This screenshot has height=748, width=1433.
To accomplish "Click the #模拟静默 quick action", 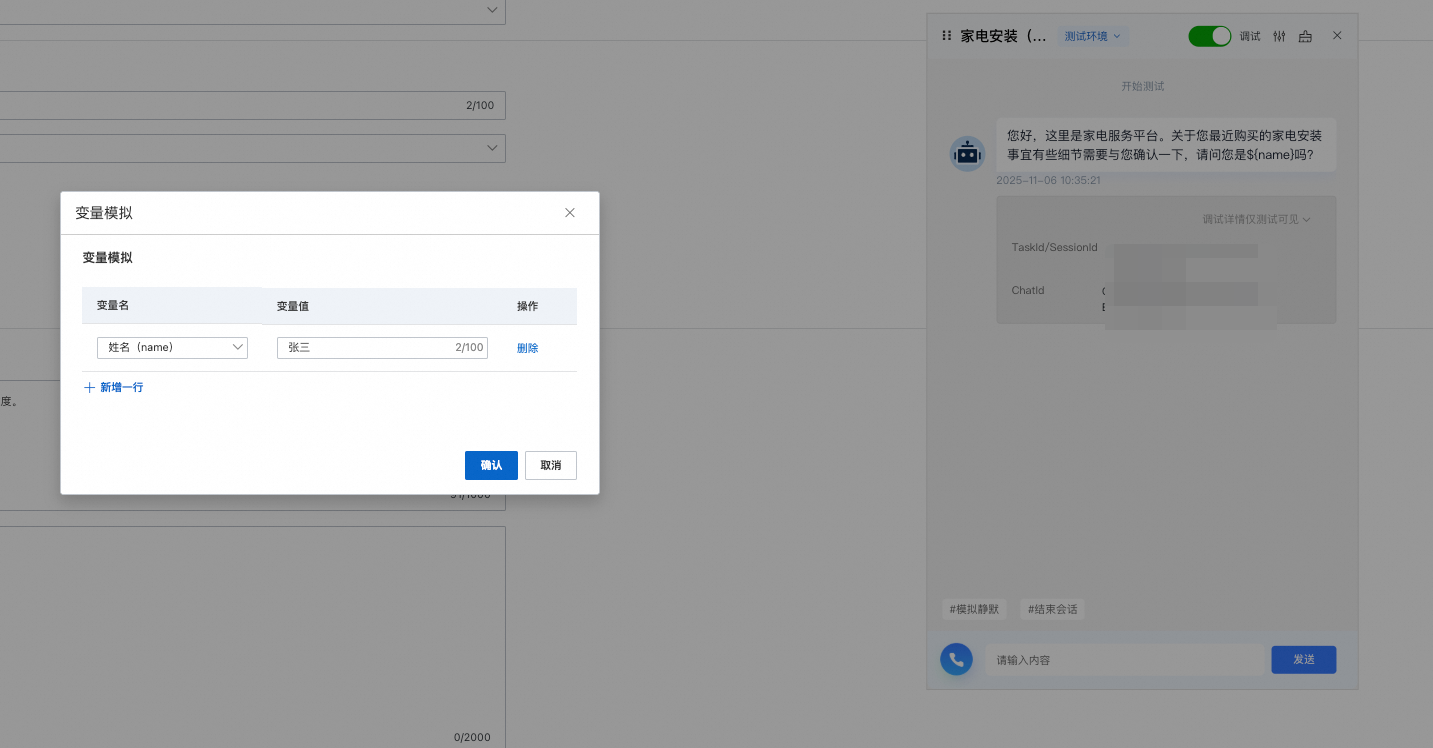I will coord(975,609).
